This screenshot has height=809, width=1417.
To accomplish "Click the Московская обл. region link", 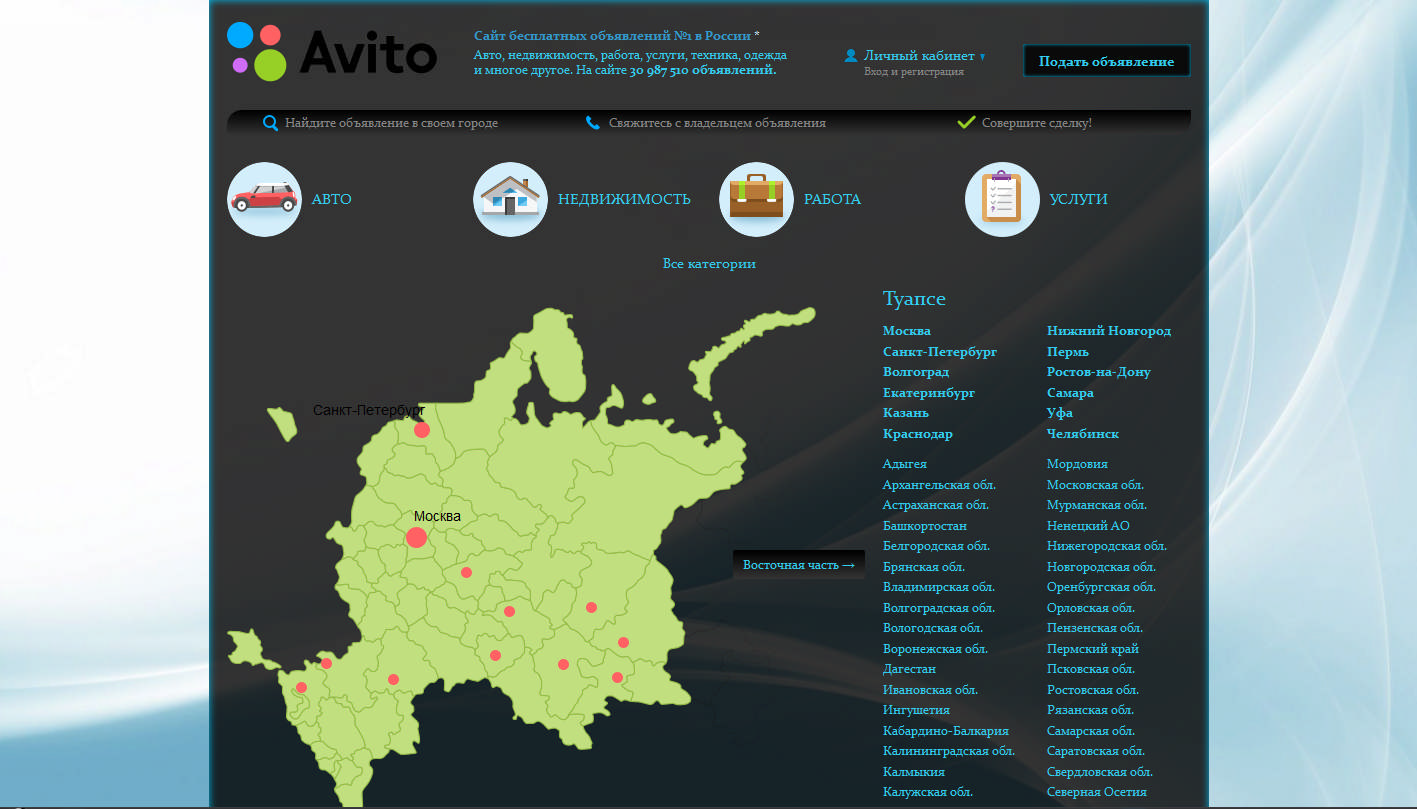I will coord(1097,484).
